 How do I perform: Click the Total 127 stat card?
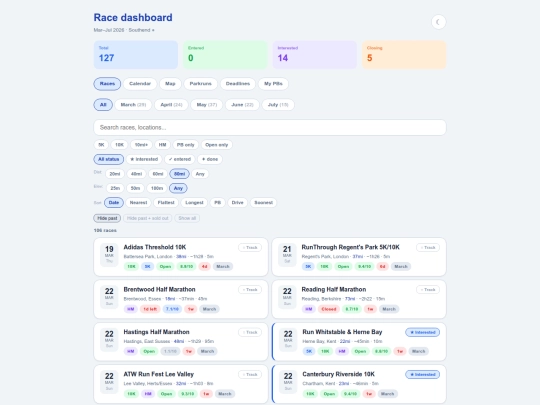(x=136, y=54)
